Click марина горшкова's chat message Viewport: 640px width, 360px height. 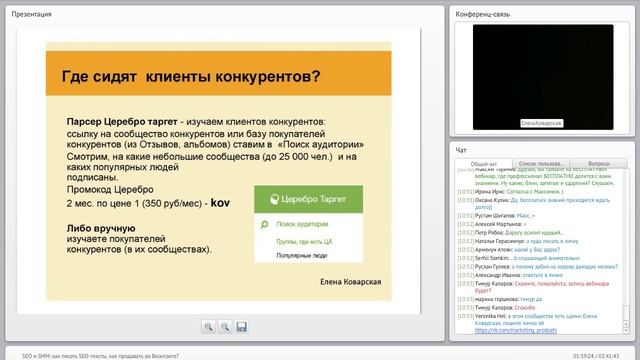click(x=500, y=299)
